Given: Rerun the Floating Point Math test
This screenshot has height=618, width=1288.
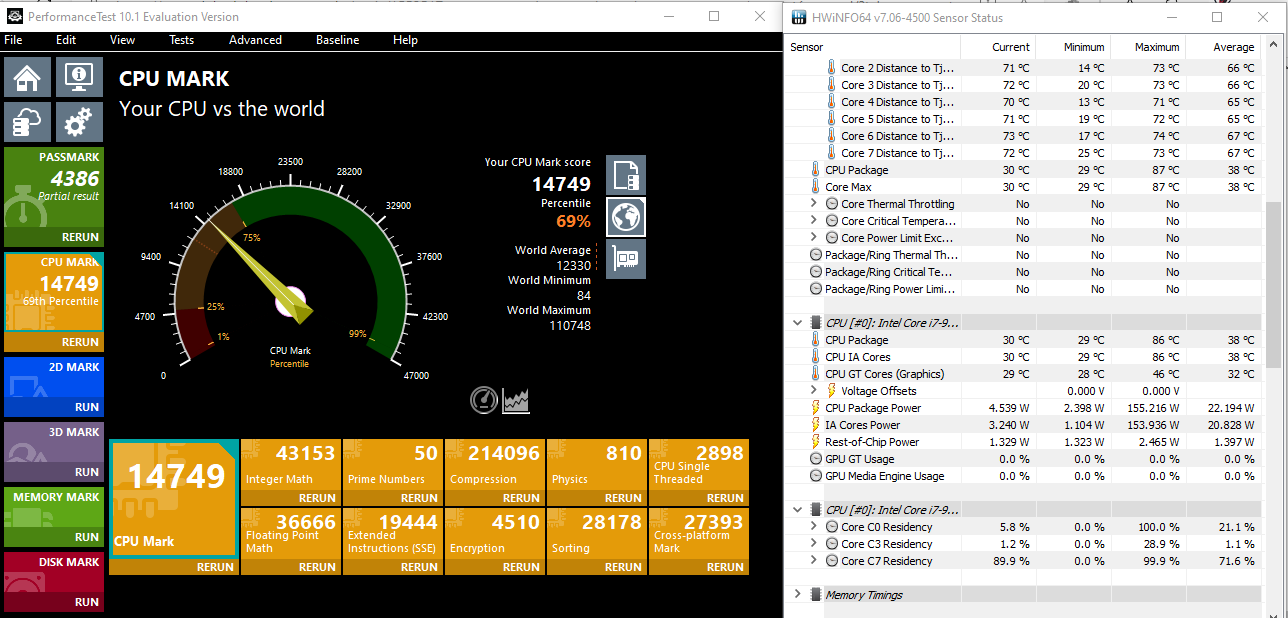Looking at the screenshot, I should (x=317, y=567).
